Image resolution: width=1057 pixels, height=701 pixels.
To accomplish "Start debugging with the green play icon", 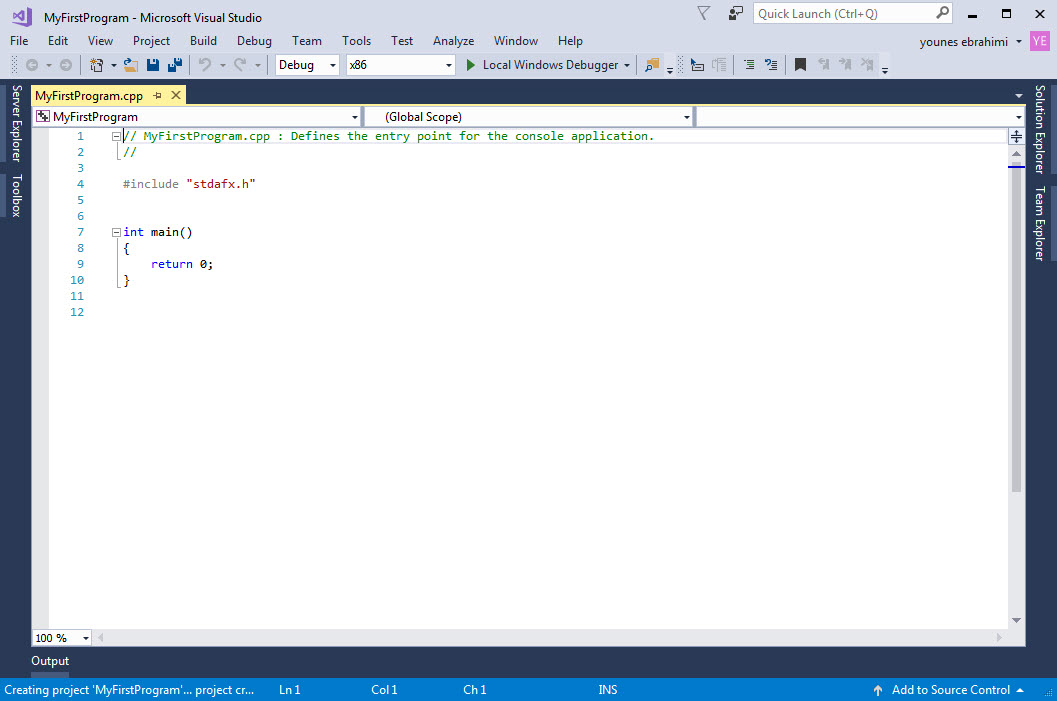I will tap(471, 65).
